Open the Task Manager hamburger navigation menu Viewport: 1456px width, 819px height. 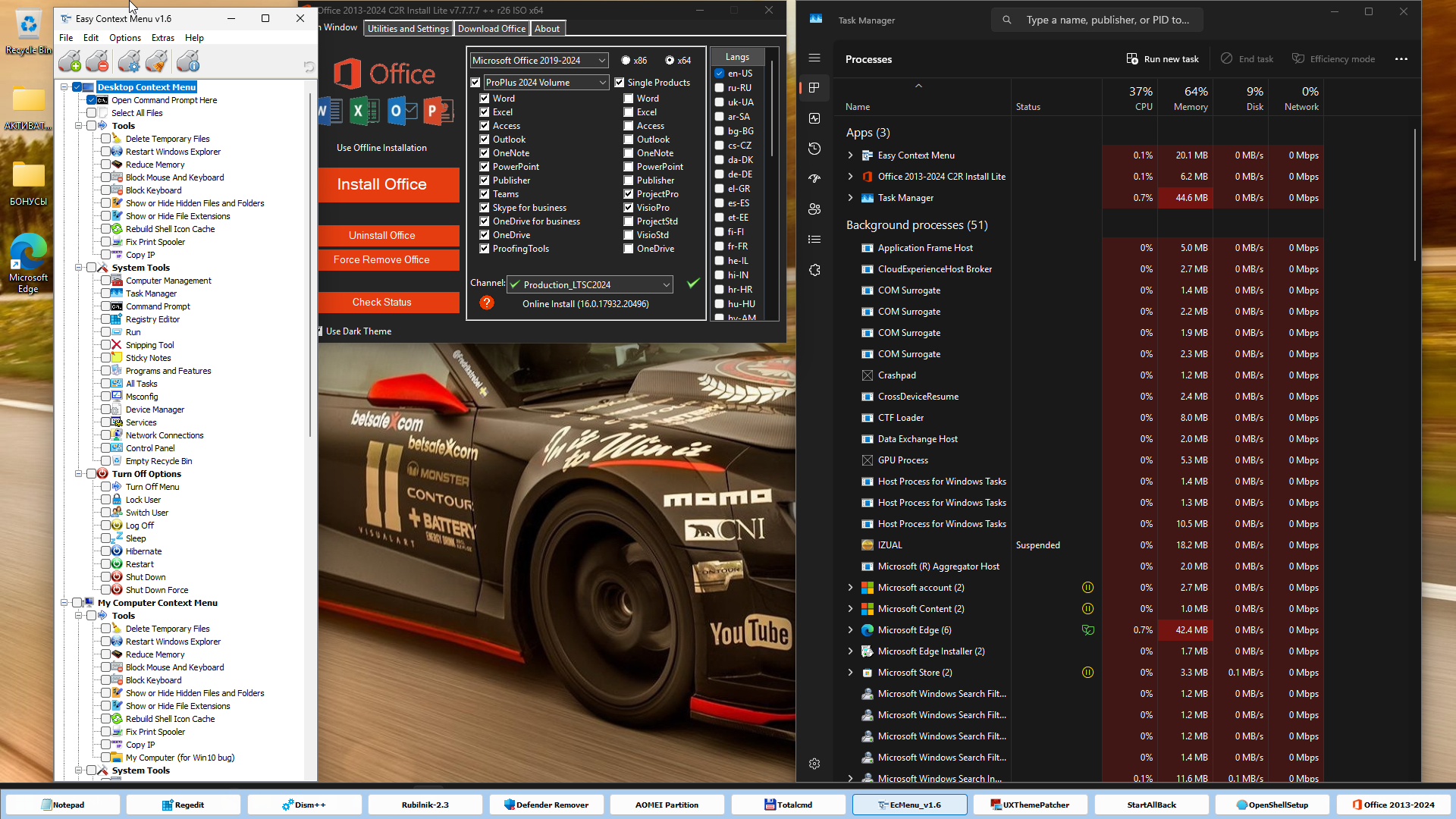tap(814, 58)
